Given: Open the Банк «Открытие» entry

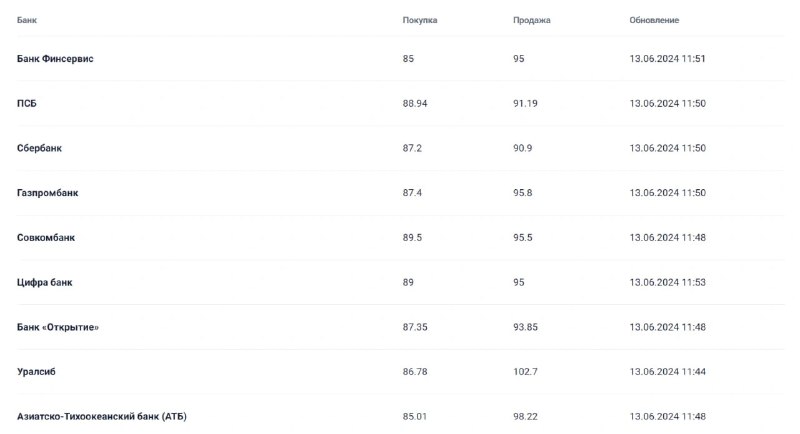Looking at the screenshot, I should point(58,327).
